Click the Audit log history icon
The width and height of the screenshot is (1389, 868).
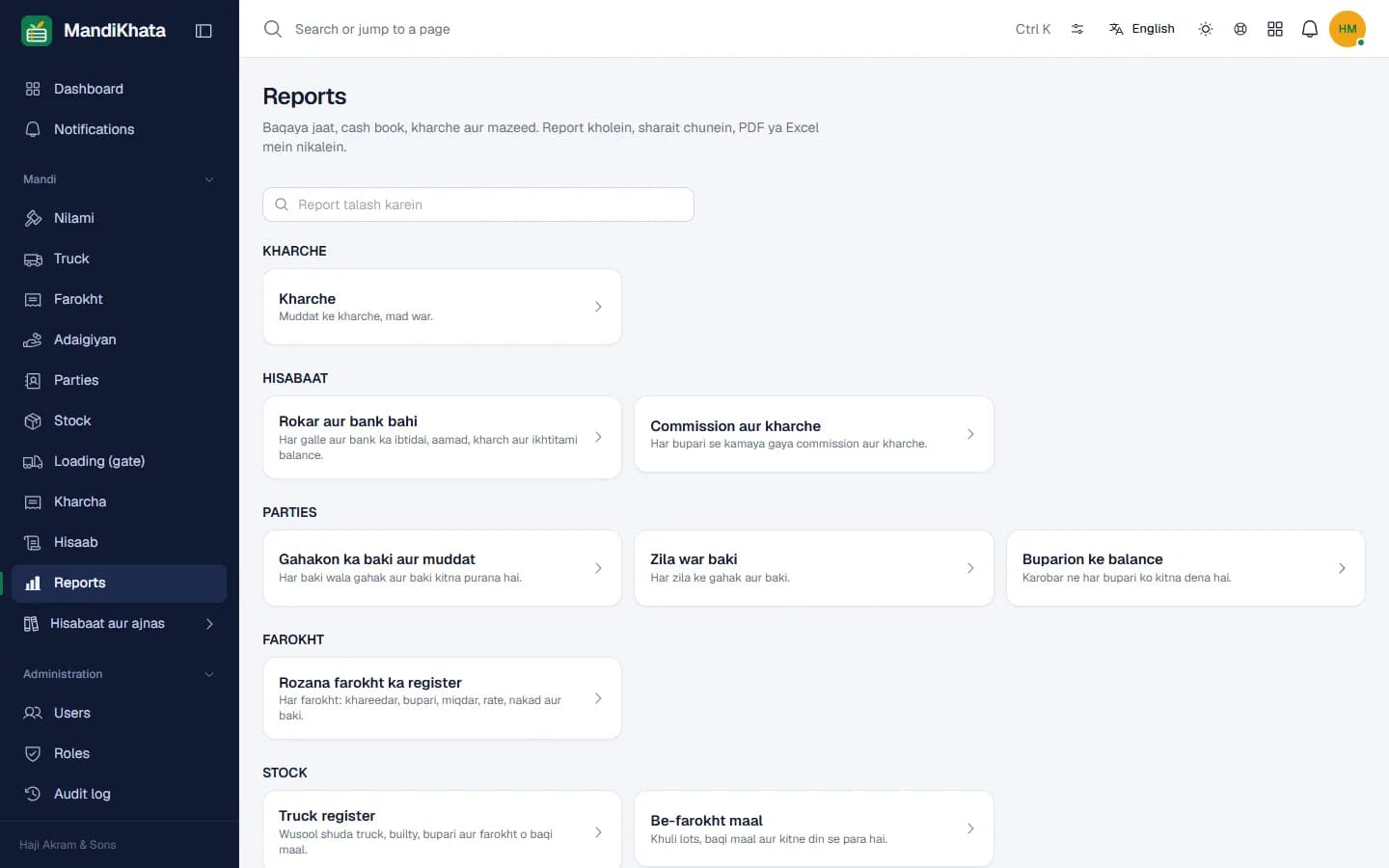[33, 794]
